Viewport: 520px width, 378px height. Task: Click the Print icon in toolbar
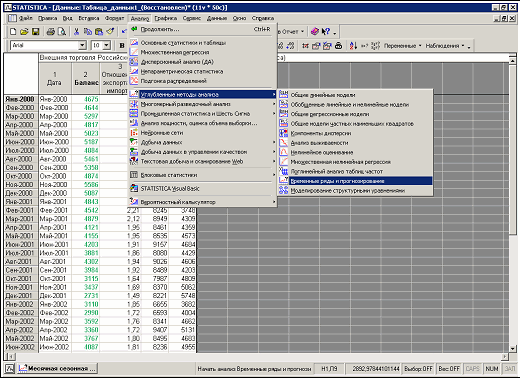(x=51, y=32)
